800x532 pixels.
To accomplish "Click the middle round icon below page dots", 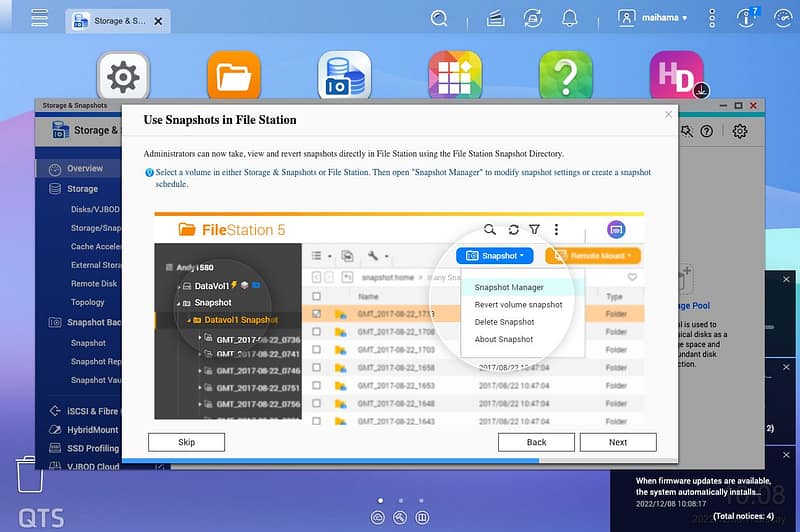I will pos(400,518).
